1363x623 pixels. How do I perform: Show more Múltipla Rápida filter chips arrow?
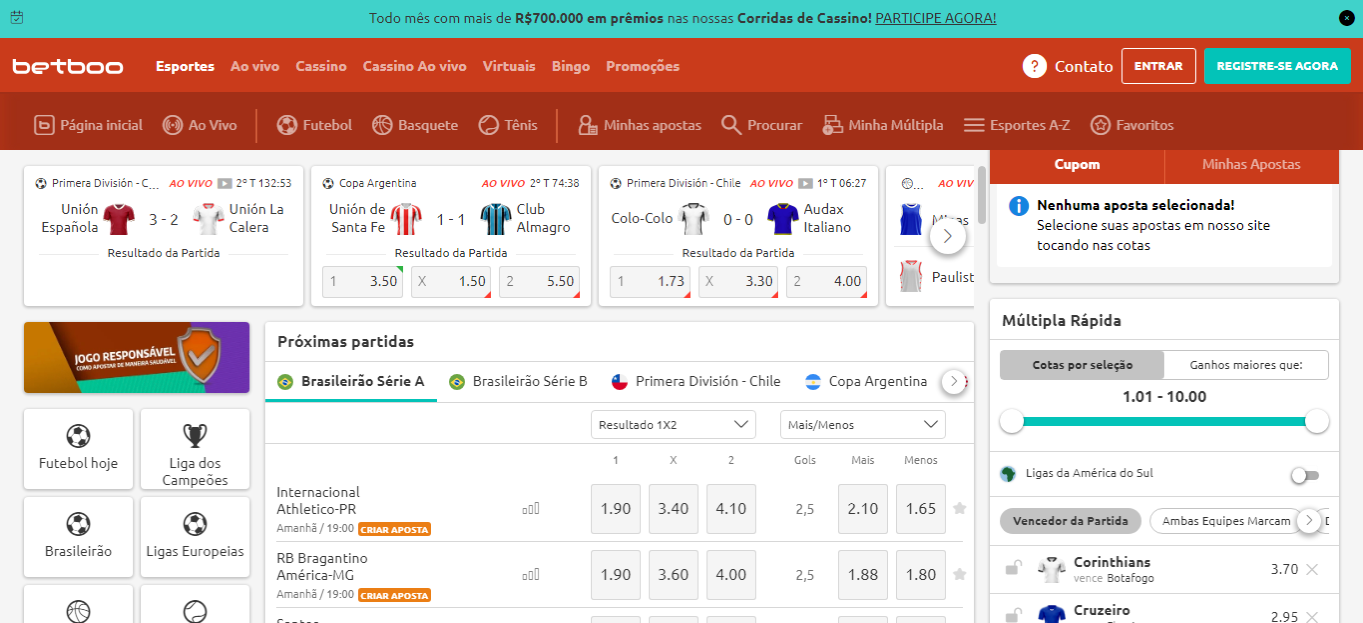point(1308,521)
